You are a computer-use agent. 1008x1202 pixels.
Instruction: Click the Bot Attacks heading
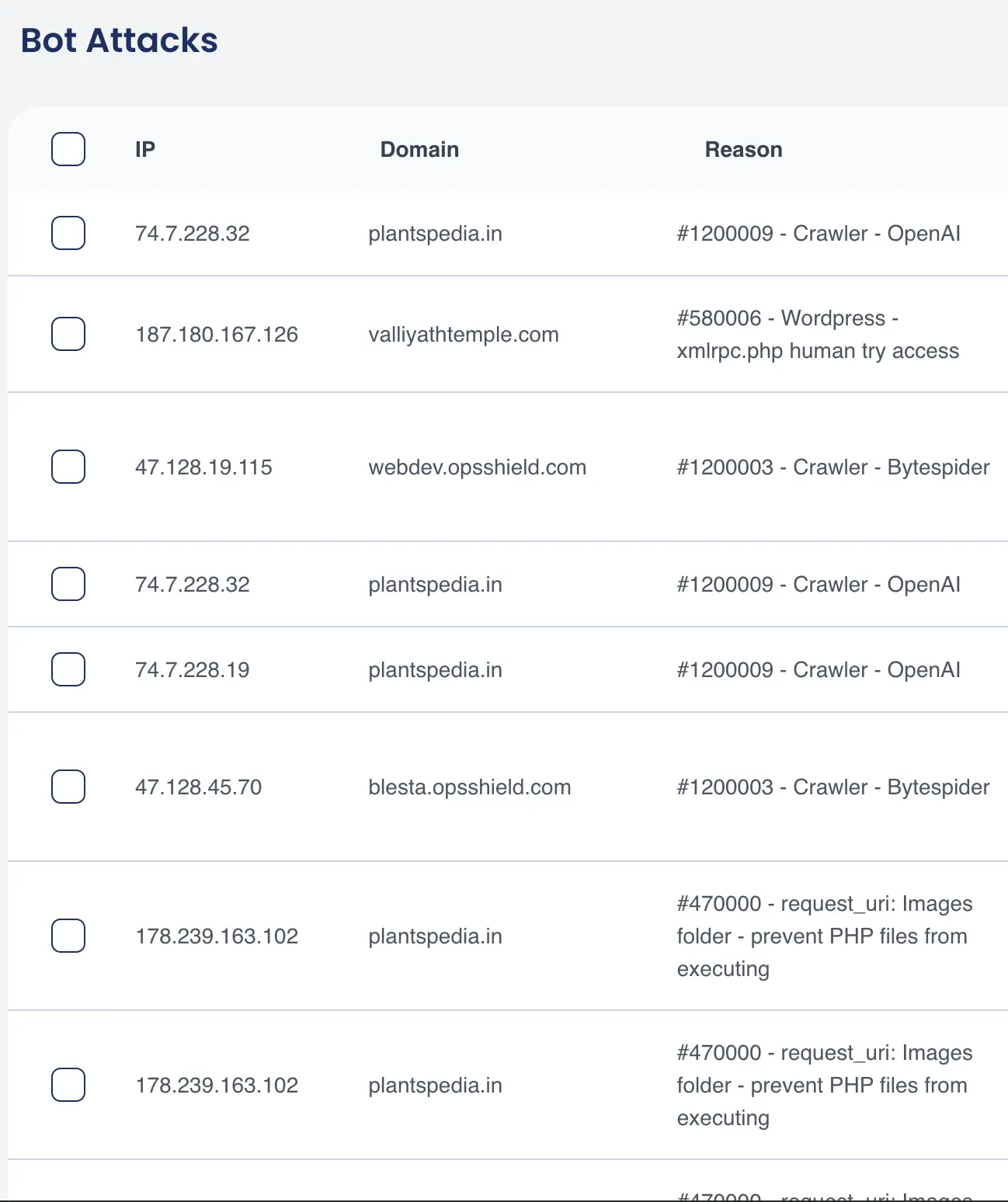[x=119, y=40]
